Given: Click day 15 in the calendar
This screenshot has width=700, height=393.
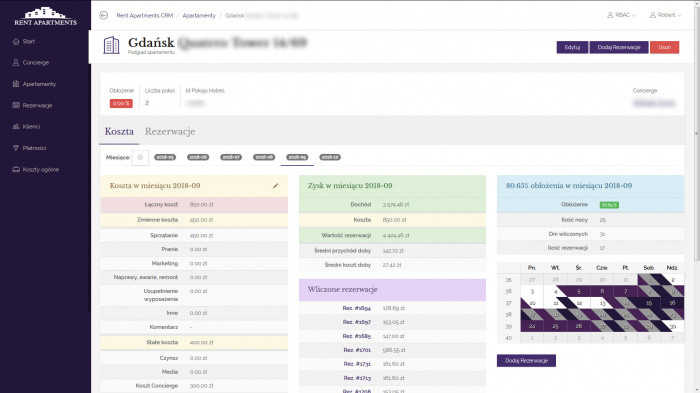Looking at the screenshot, I should point(649,303).
